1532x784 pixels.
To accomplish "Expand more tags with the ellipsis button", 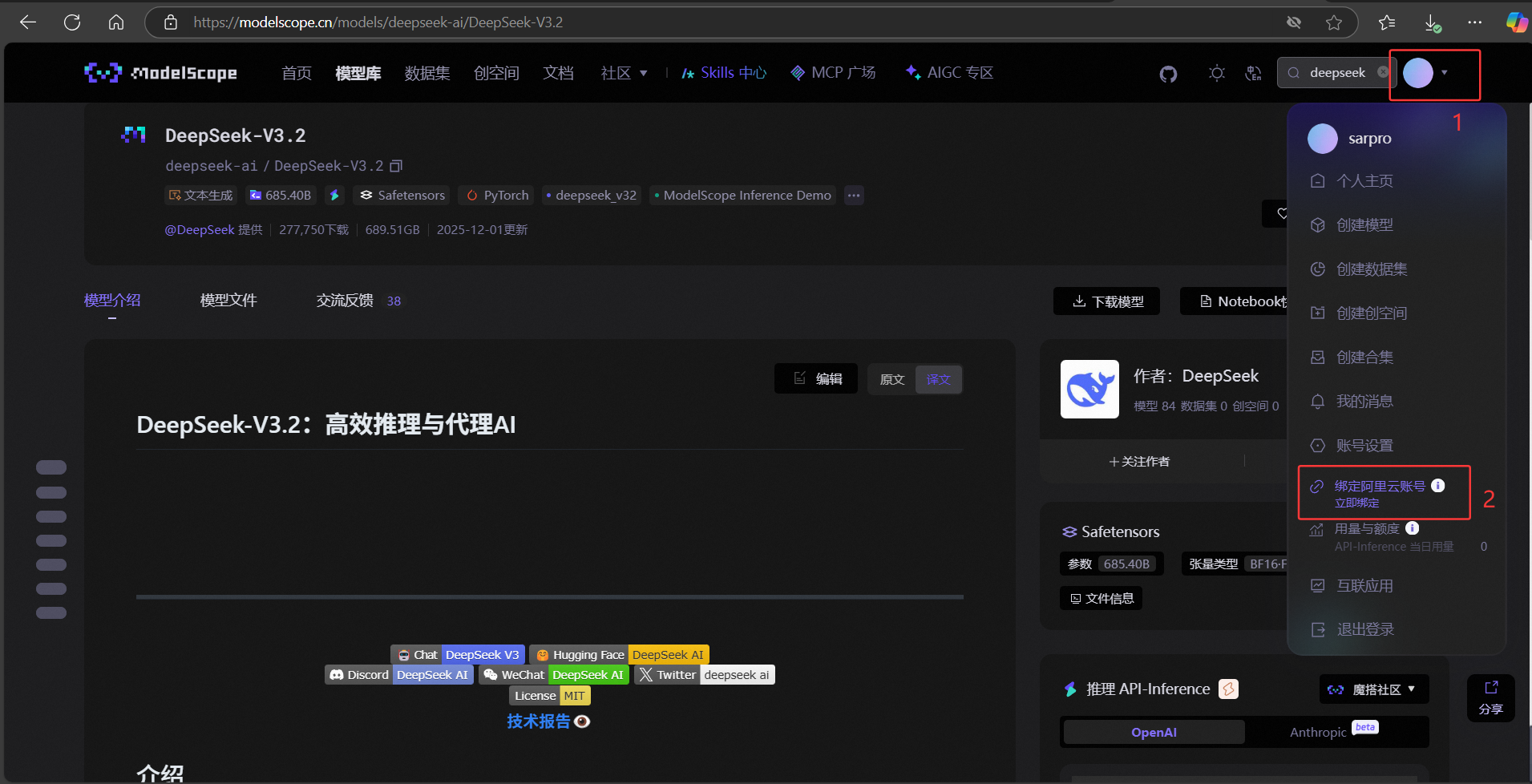I will tap(854, 195).
